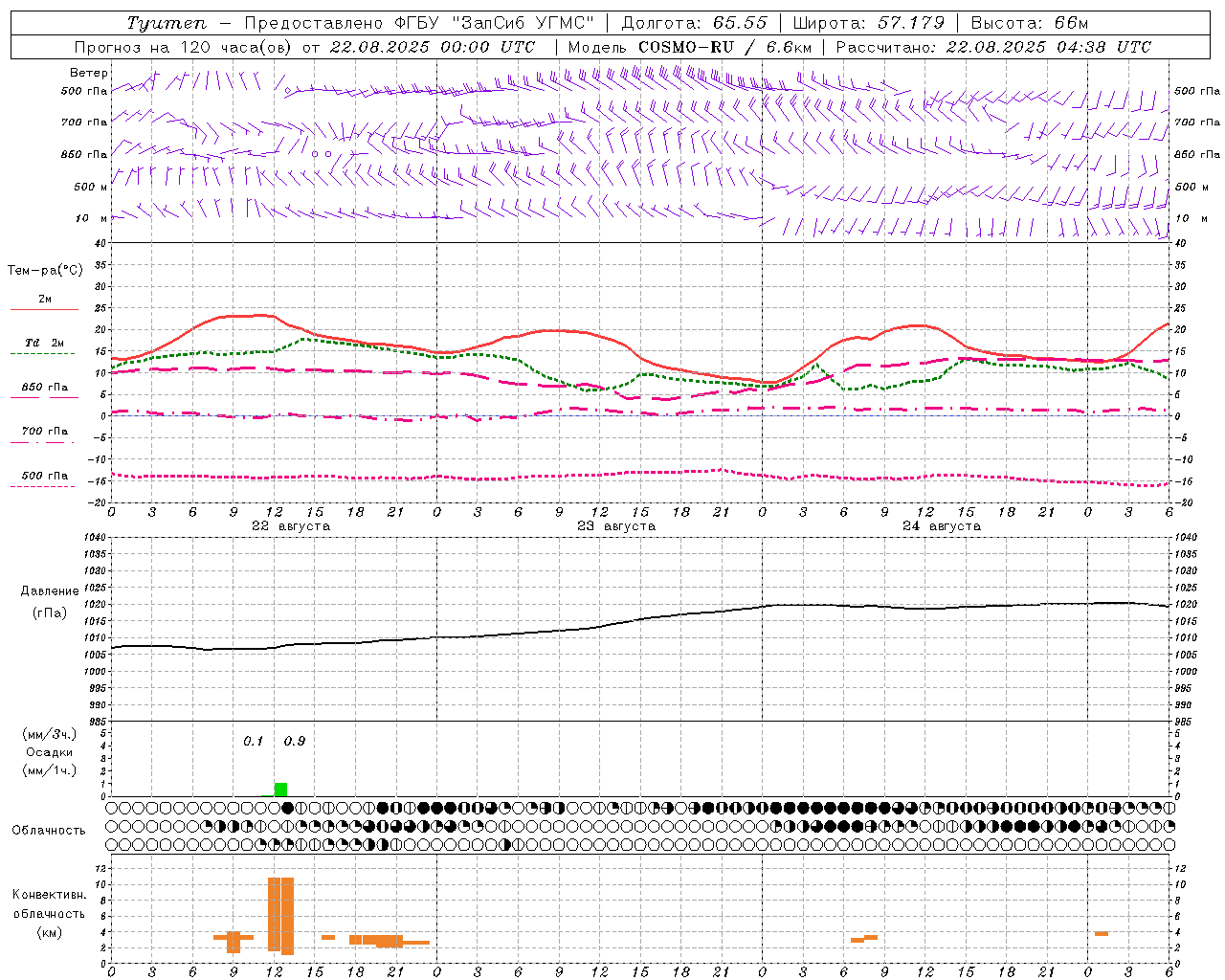
Task: Select the provider text ФГБУ "ЗапСиб УГМС"
Action: click(494, 23)
